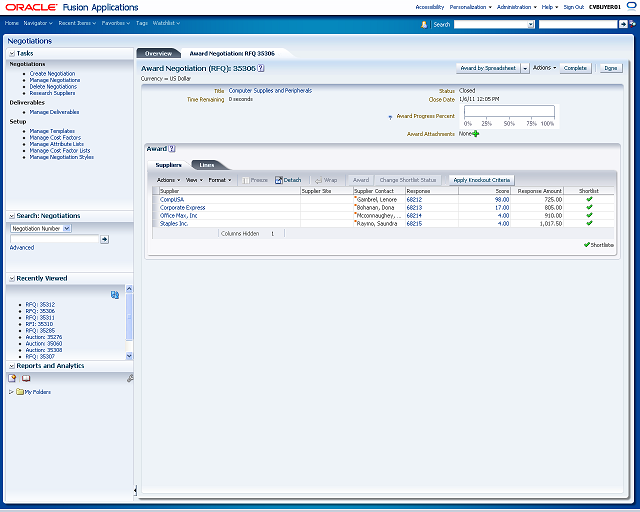Click the Recently Viewed scrollbar down arrow
Screen dimensions: 640x512
point(129,356)
